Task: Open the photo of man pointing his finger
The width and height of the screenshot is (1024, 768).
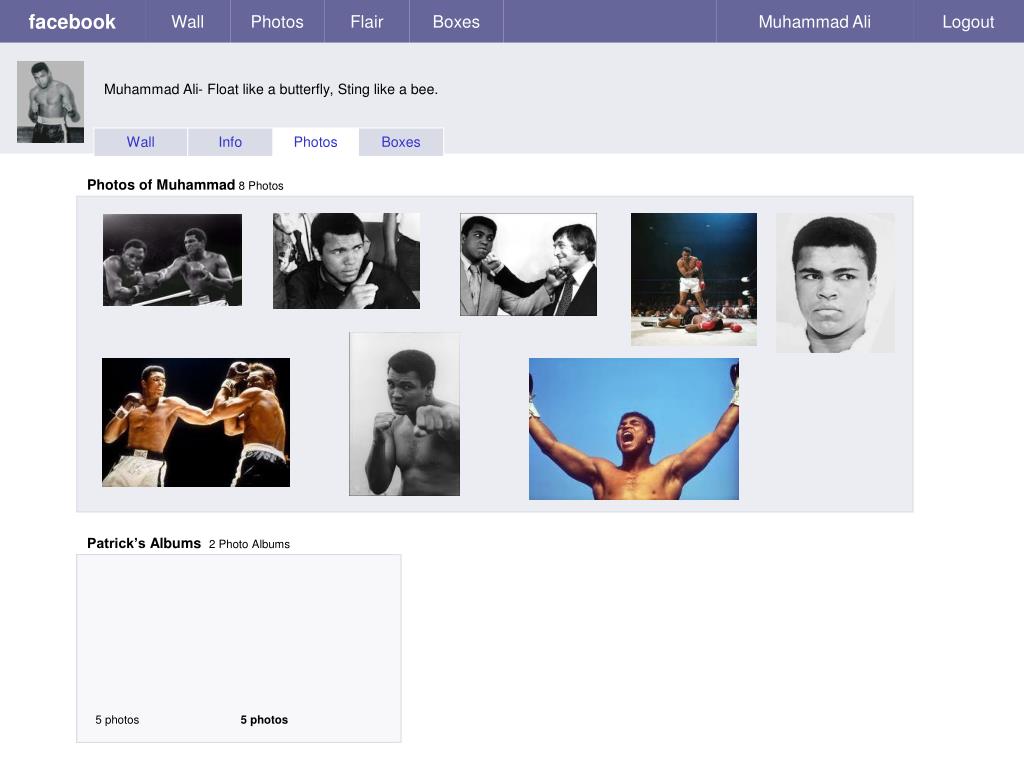Action: click(346, 261)
